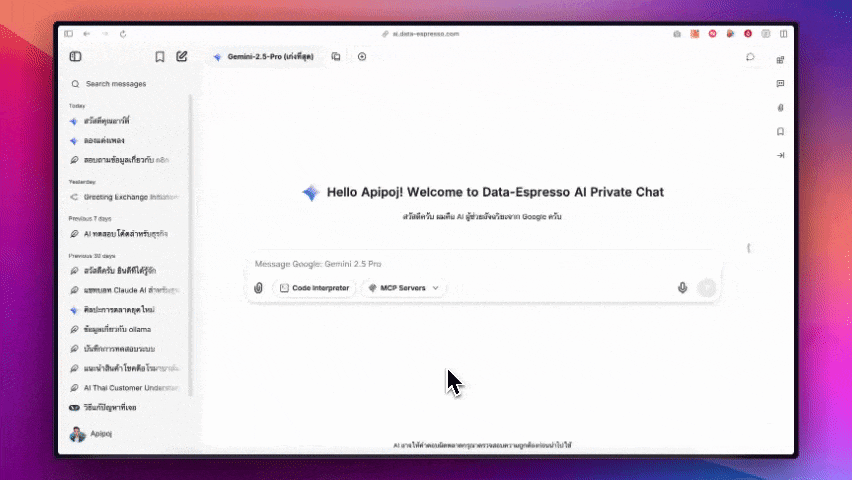This screenshot has width=852, height=480.
Task: Toggle the Code Interpreter button
Action: point(315,288)
